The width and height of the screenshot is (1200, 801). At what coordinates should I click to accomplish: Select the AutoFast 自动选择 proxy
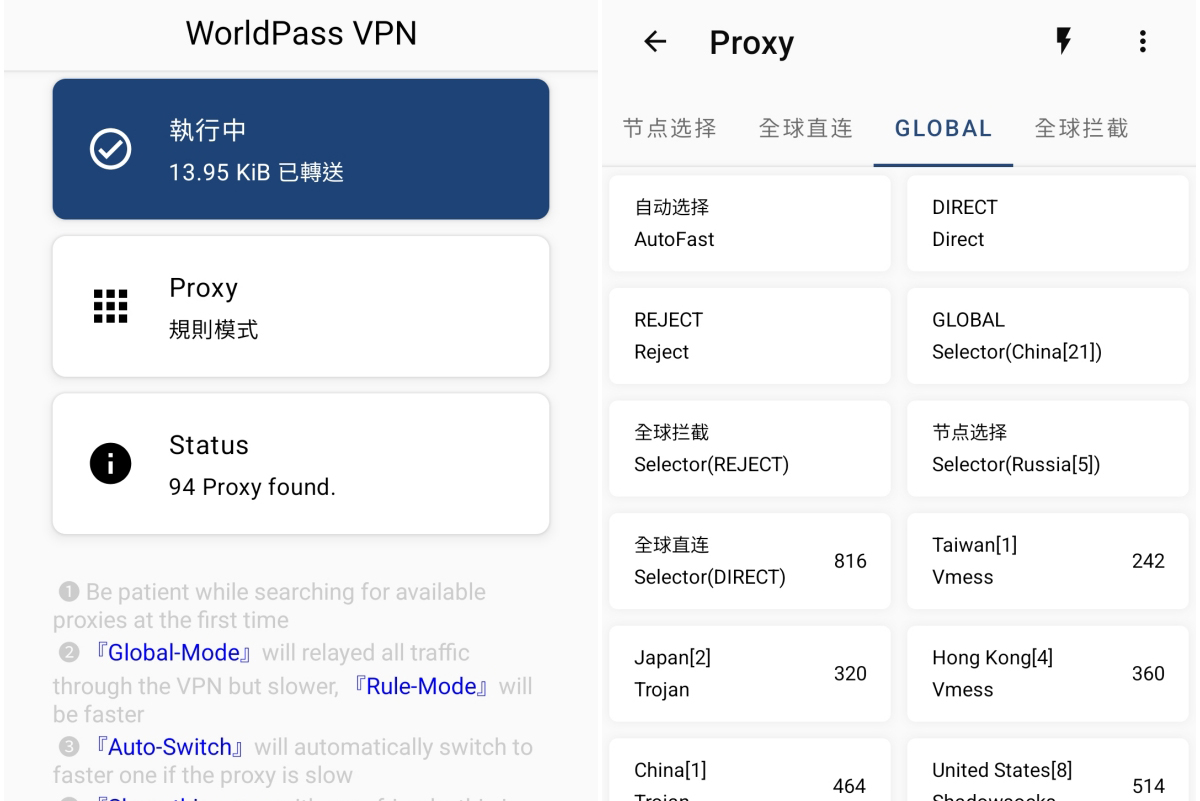coord(749,222)
